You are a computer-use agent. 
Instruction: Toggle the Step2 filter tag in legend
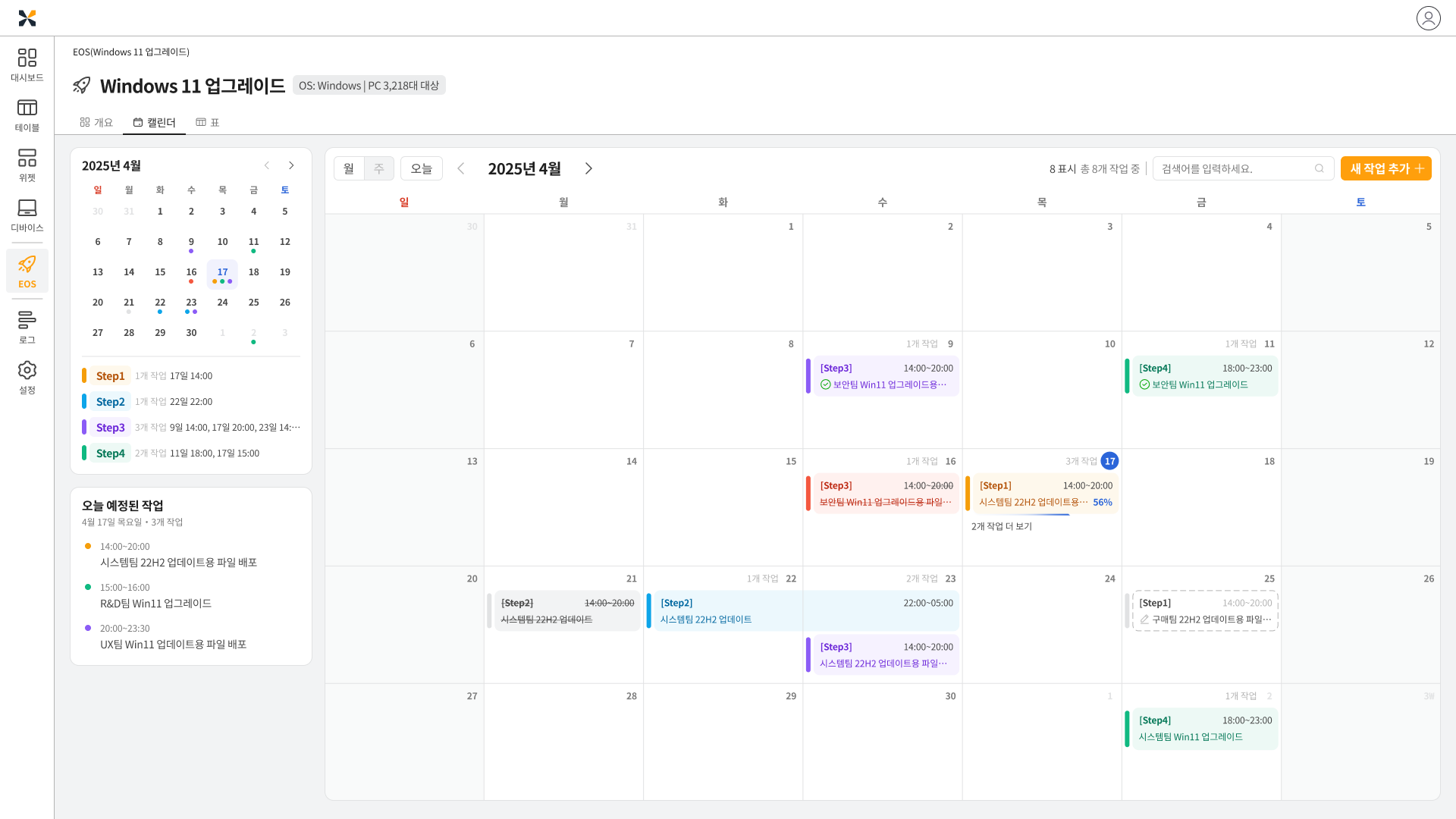pos(110,402)
